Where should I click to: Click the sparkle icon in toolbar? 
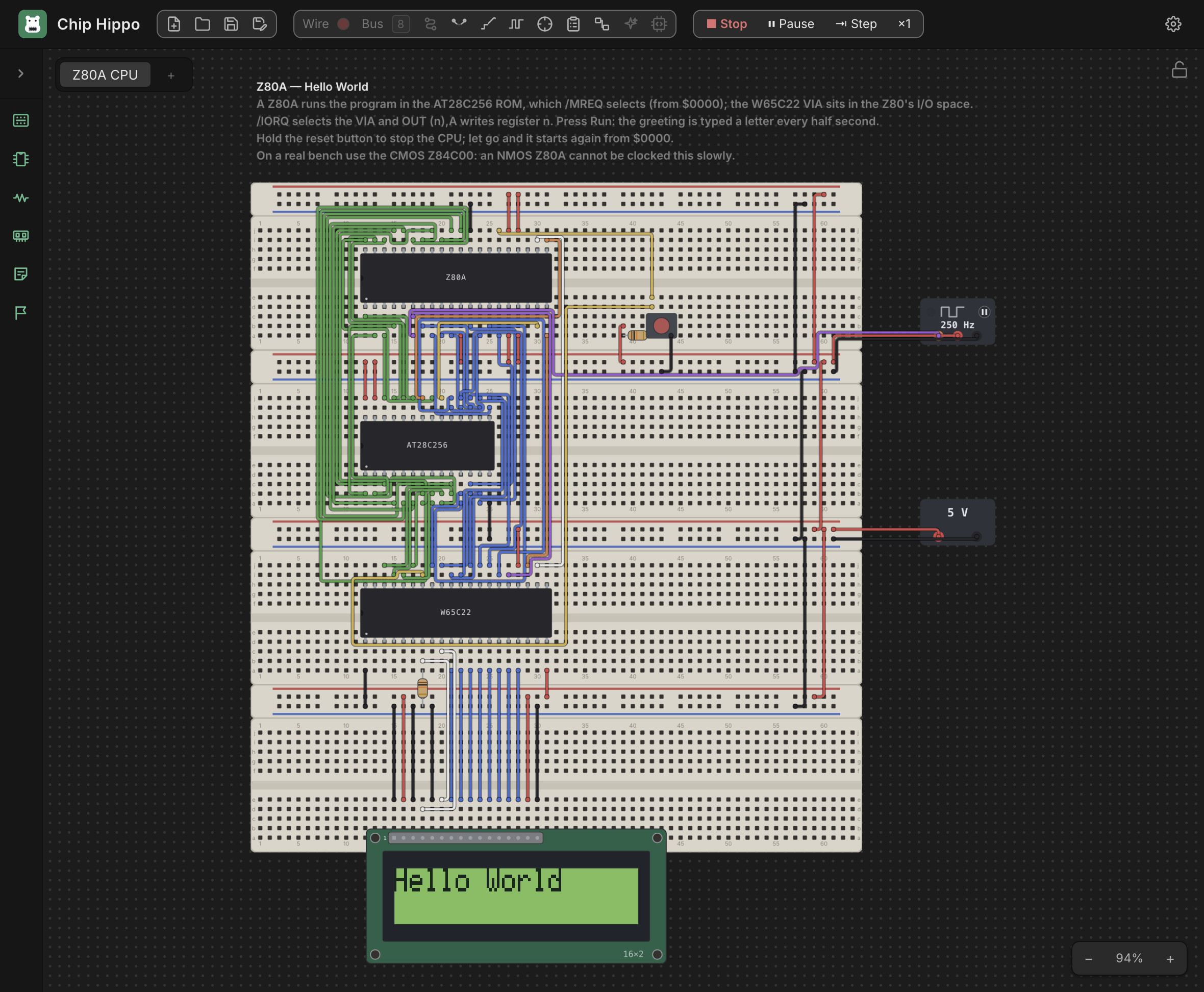click(631, 24)
